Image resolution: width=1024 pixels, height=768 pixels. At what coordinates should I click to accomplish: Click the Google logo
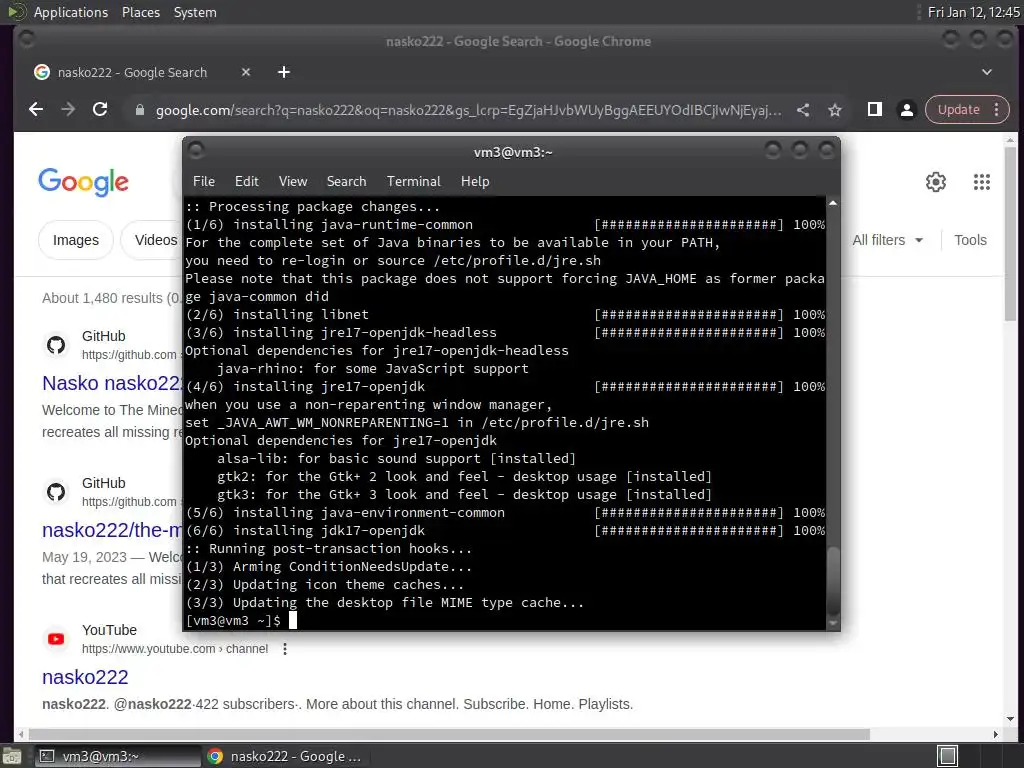[84, 182]
